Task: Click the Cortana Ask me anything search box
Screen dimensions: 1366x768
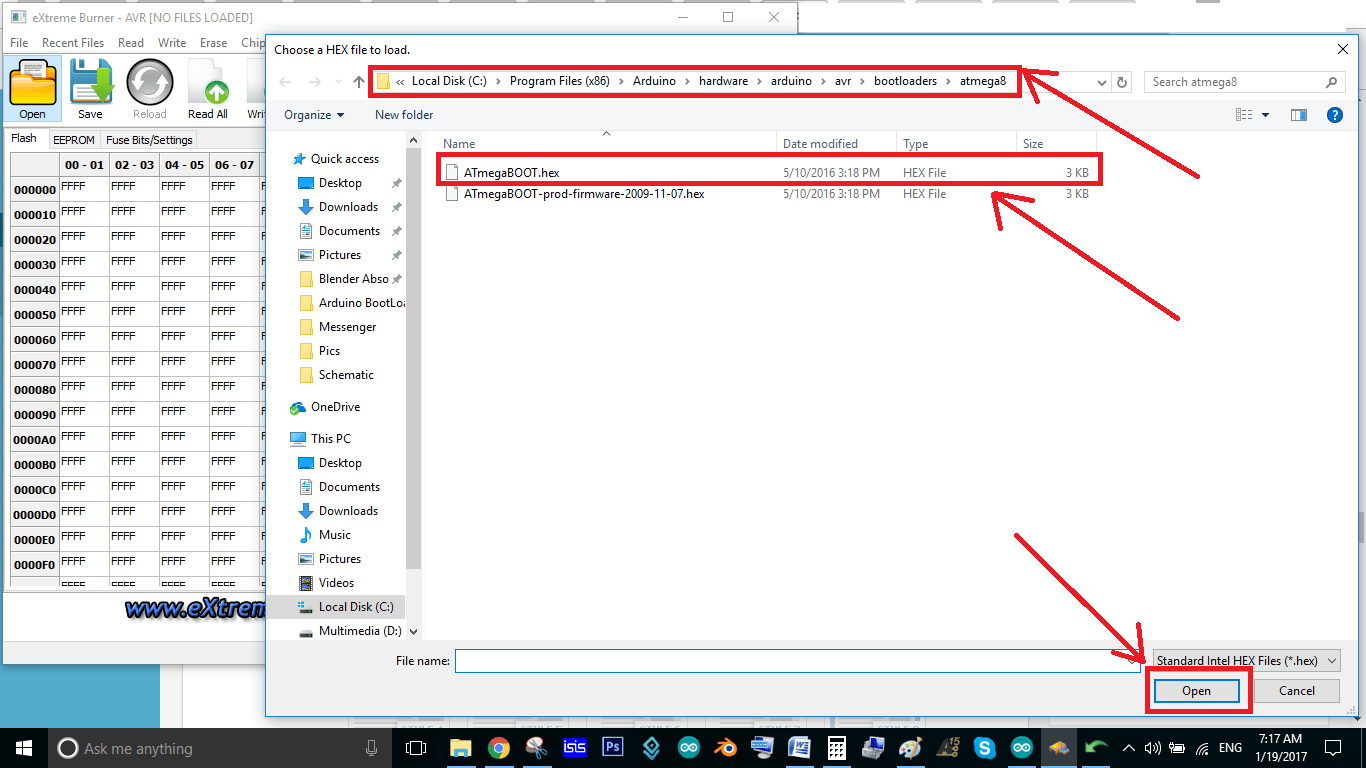Action: click(220, 748)
